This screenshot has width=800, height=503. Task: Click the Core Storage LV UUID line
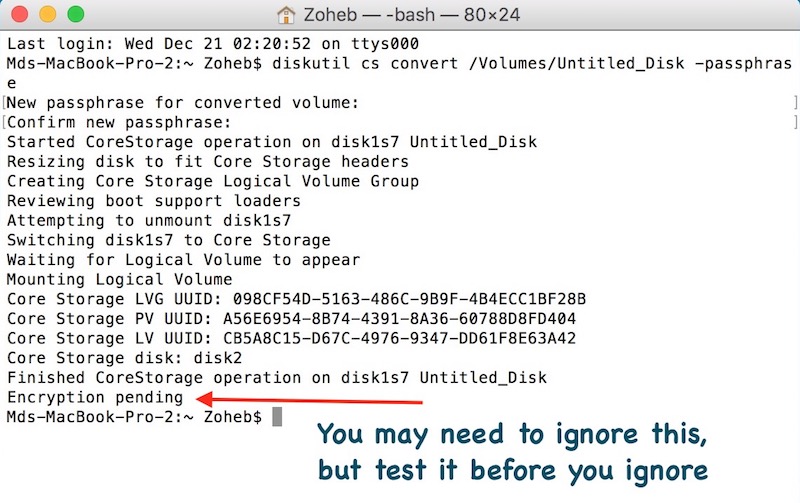click(291, 338)
